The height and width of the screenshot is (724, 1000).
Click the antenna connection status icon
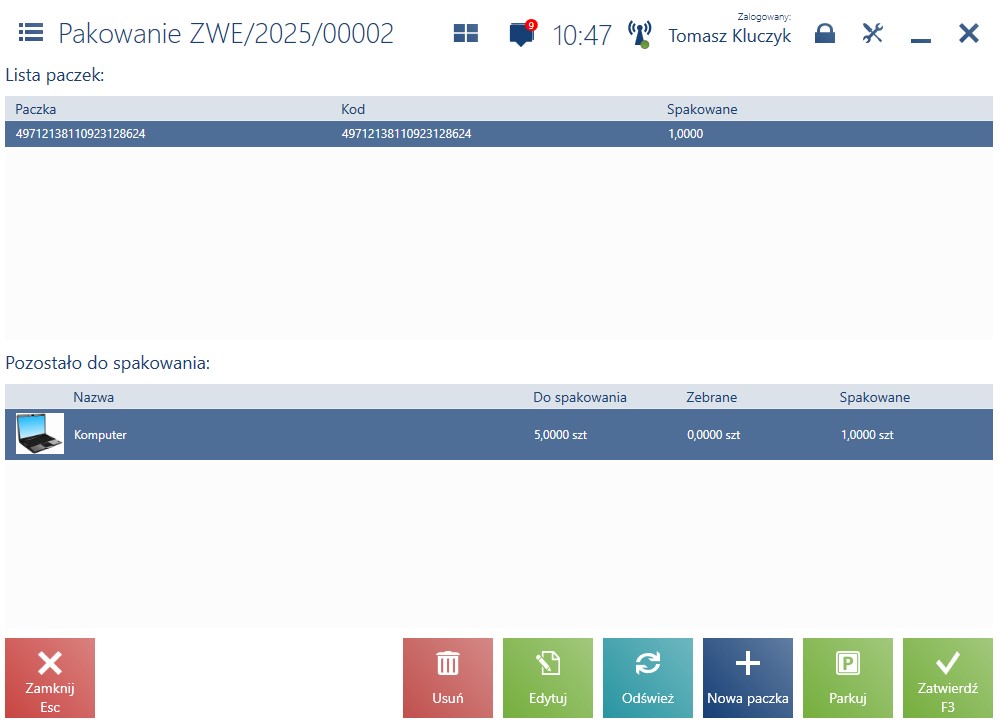click(x=639, y=34)
